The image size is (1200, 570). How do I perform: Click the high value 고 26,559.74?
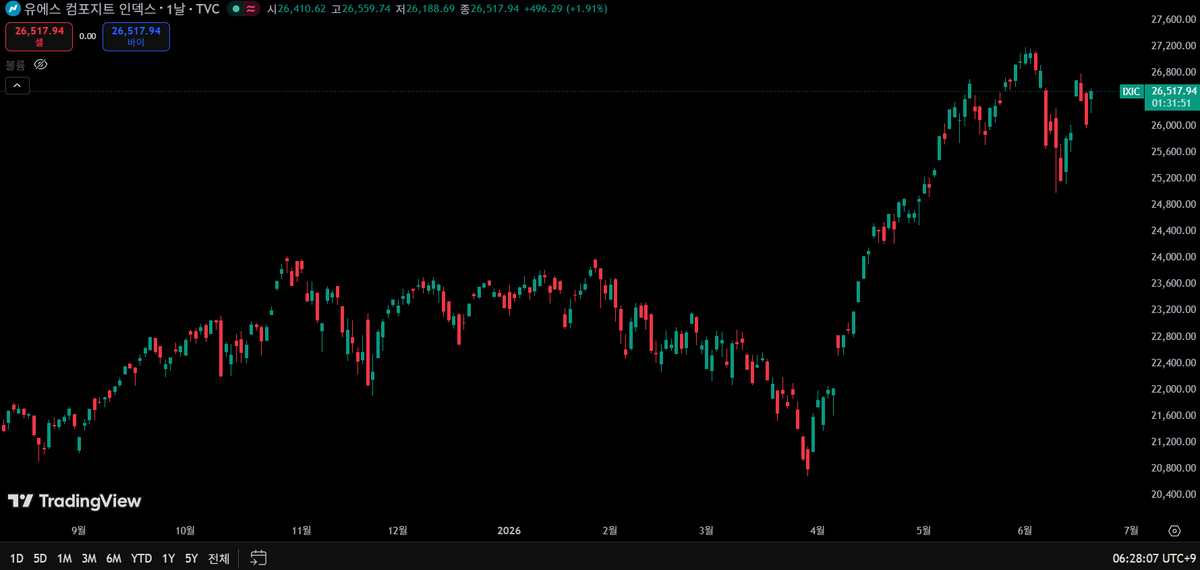362,9
